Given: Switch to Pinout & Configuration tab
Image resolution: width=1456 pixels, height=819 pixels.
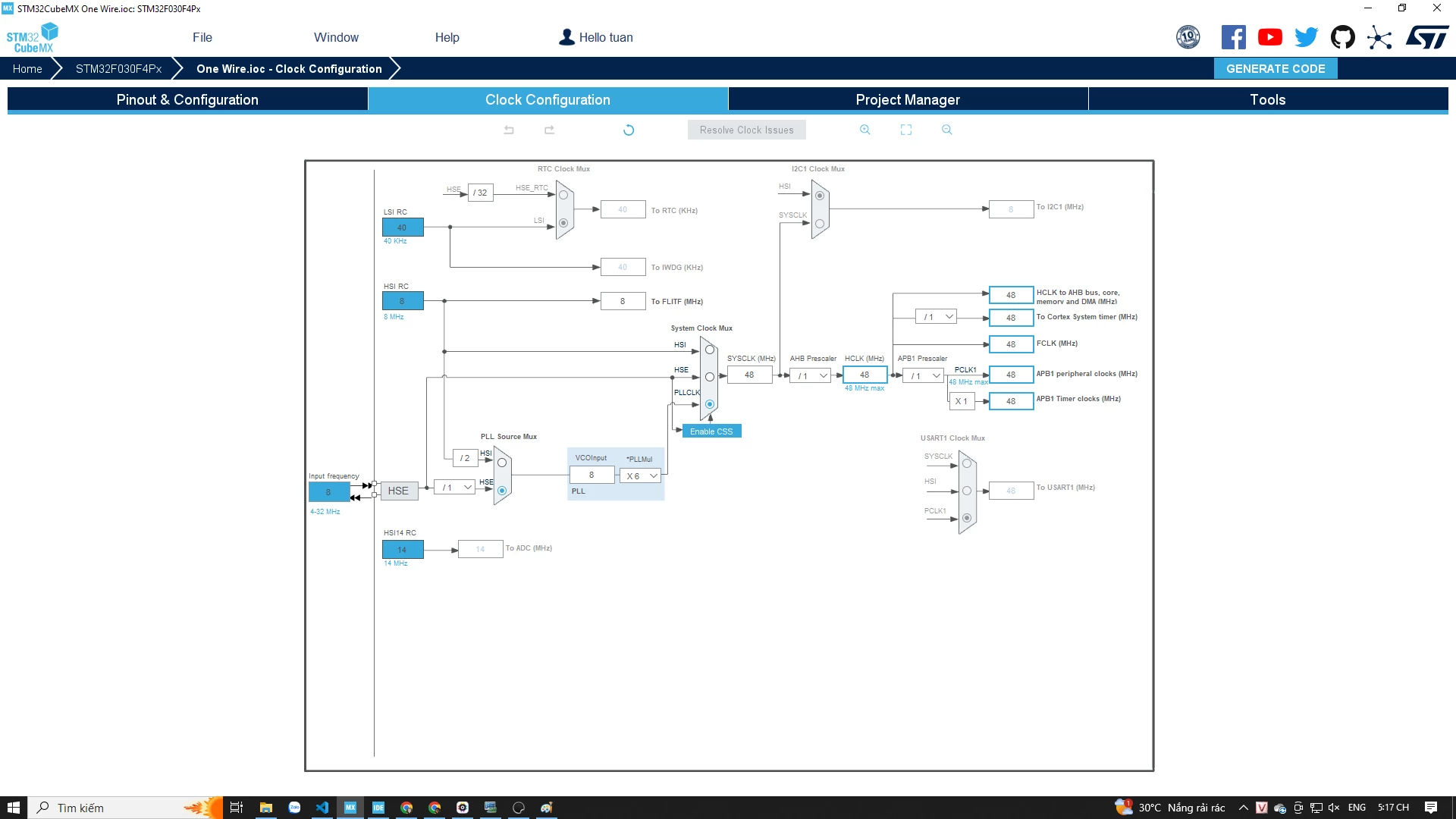Looking at the screenshot, I should (187, 99).
